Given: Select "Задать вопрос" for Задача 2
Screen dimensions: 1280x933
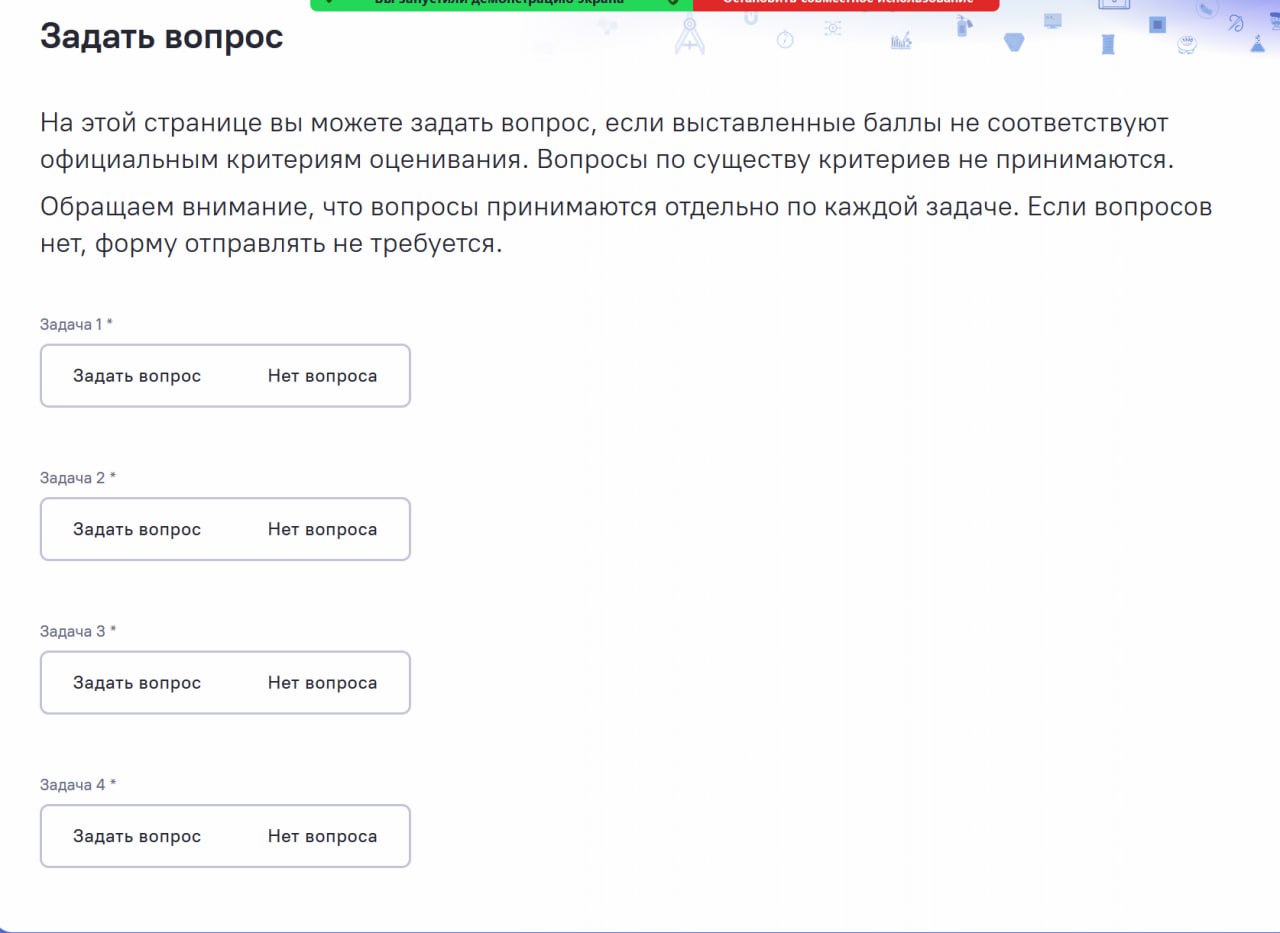Looking at the screenshot, I should [137, 530].
